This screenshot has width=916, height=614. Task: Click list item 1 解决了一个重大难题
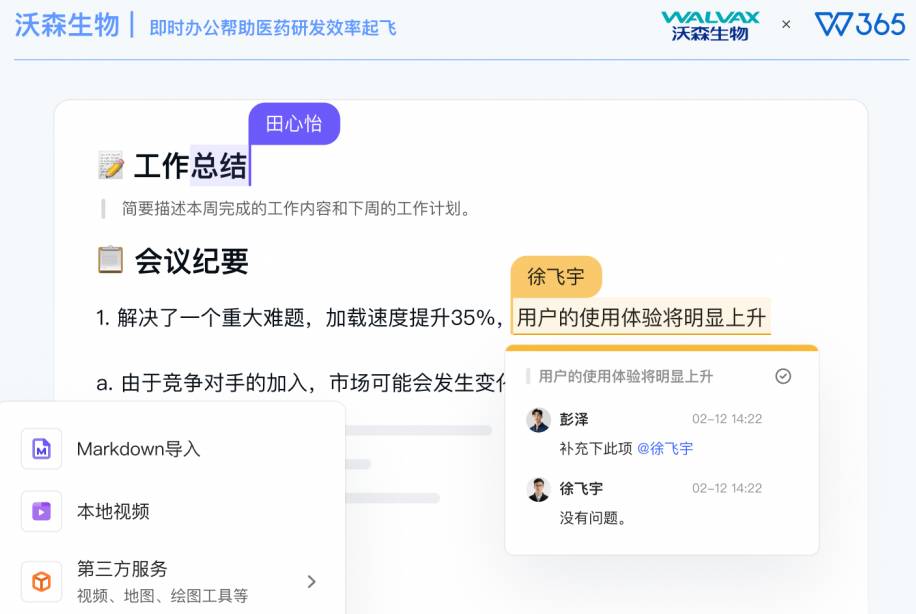(x=299, y=318)
